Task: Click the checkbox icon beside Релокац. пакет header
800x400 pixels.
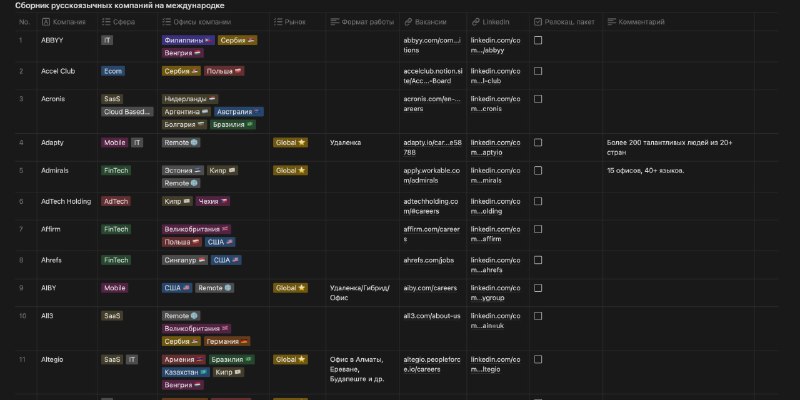Action: point(538,21)
